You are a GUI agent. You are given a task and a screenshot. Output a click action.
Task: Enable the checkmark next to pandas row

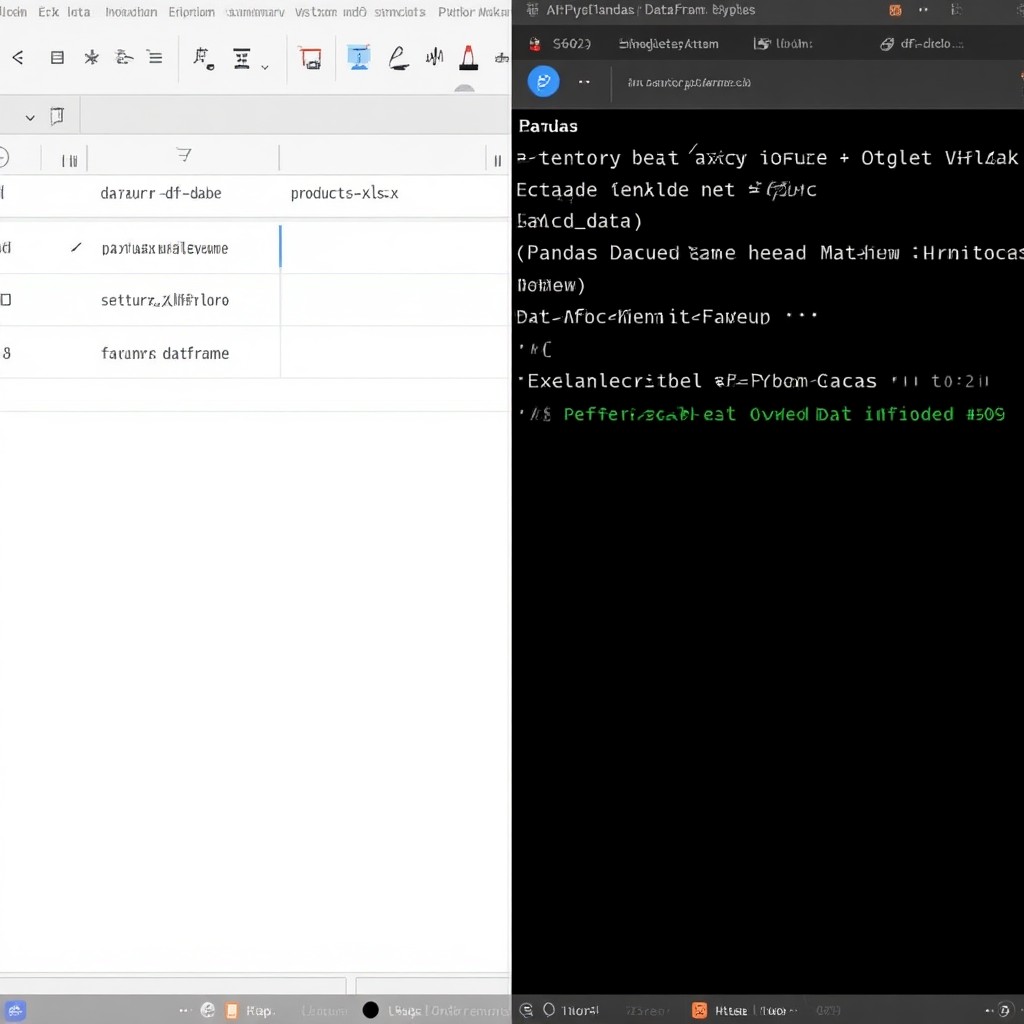tap(77, 247)
